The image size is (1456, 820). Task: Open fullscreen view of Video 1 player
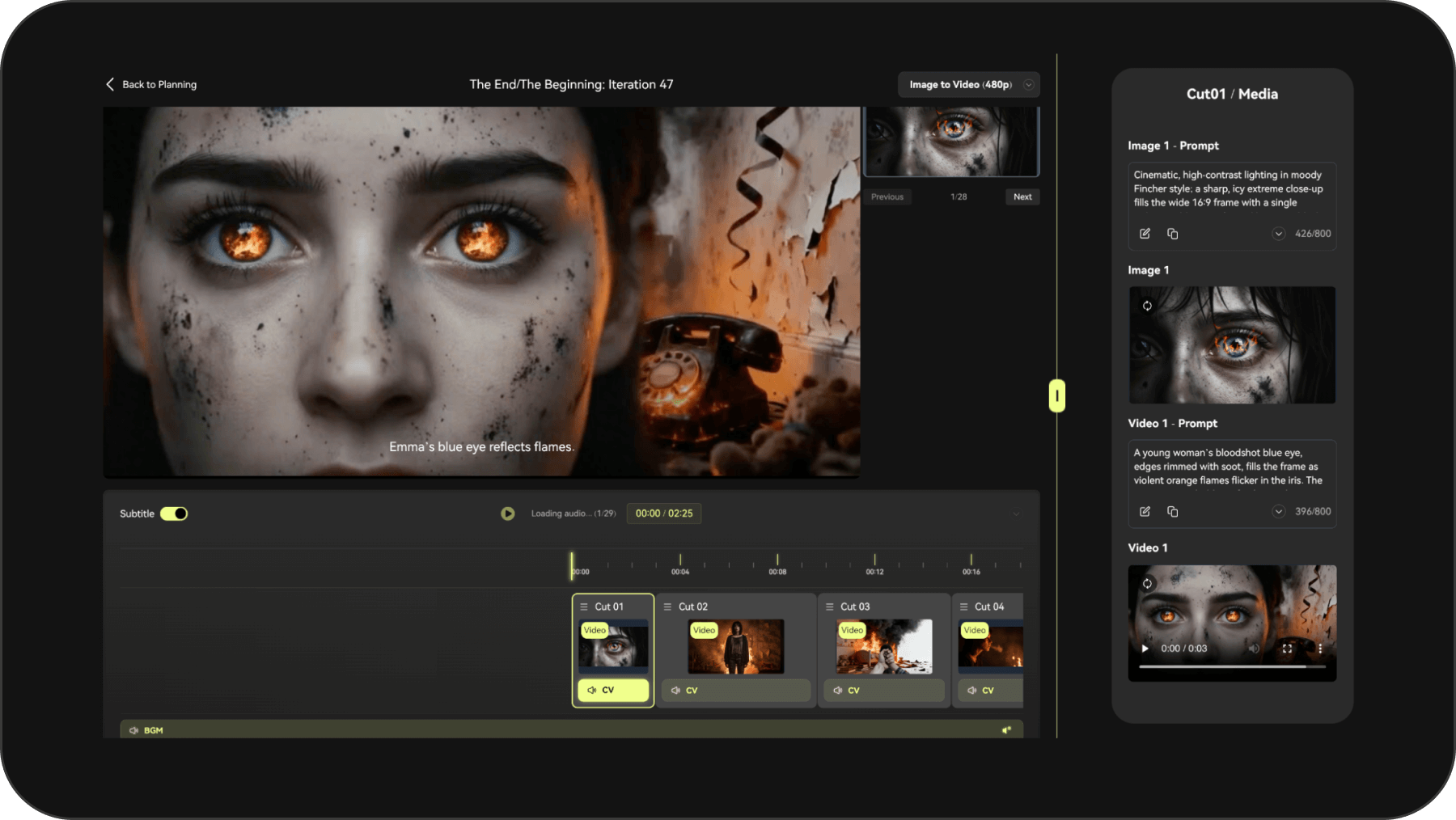pos(1289,648)
